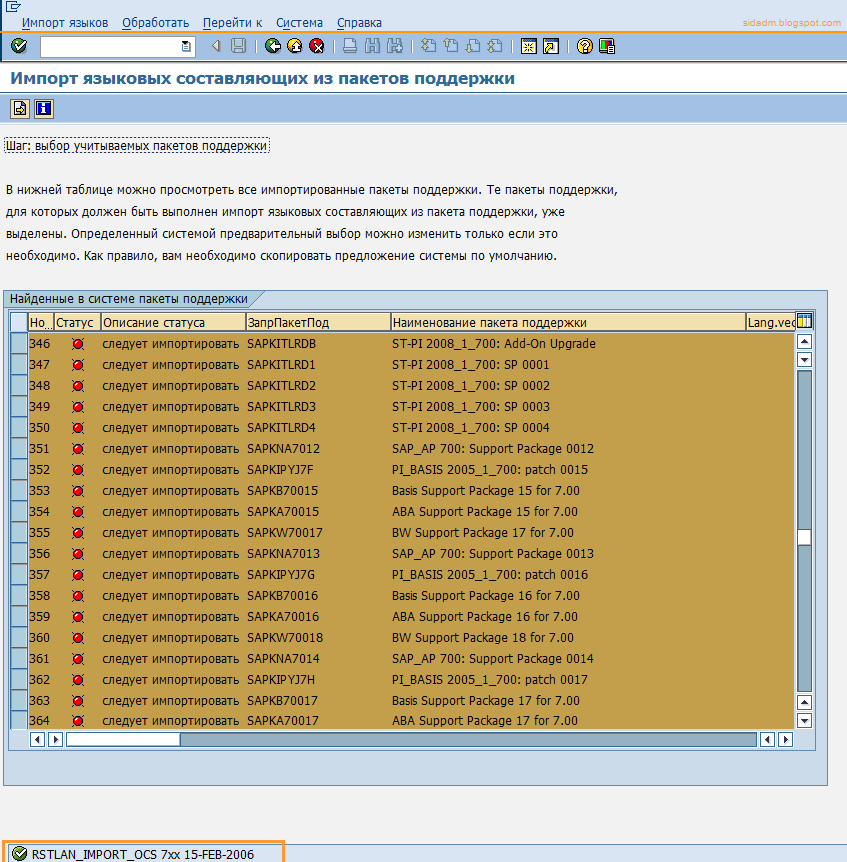Click the ЗапрПакетПод column header
Screen dimensions: 847x862
pos(318,322)
